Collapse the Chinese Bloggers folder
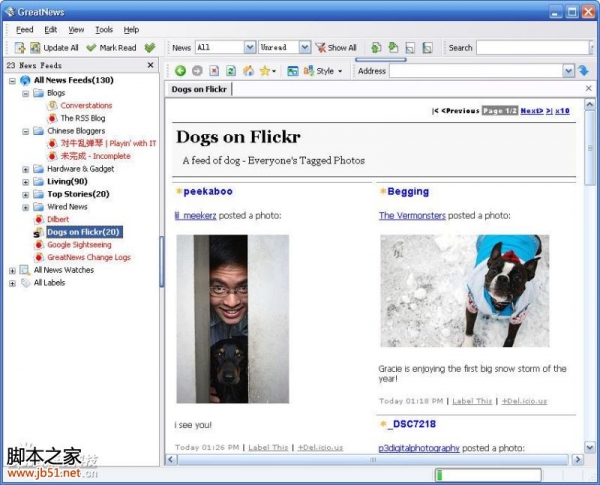The width and height of the screenshot is (600, 485). click(x=25, y=131)
